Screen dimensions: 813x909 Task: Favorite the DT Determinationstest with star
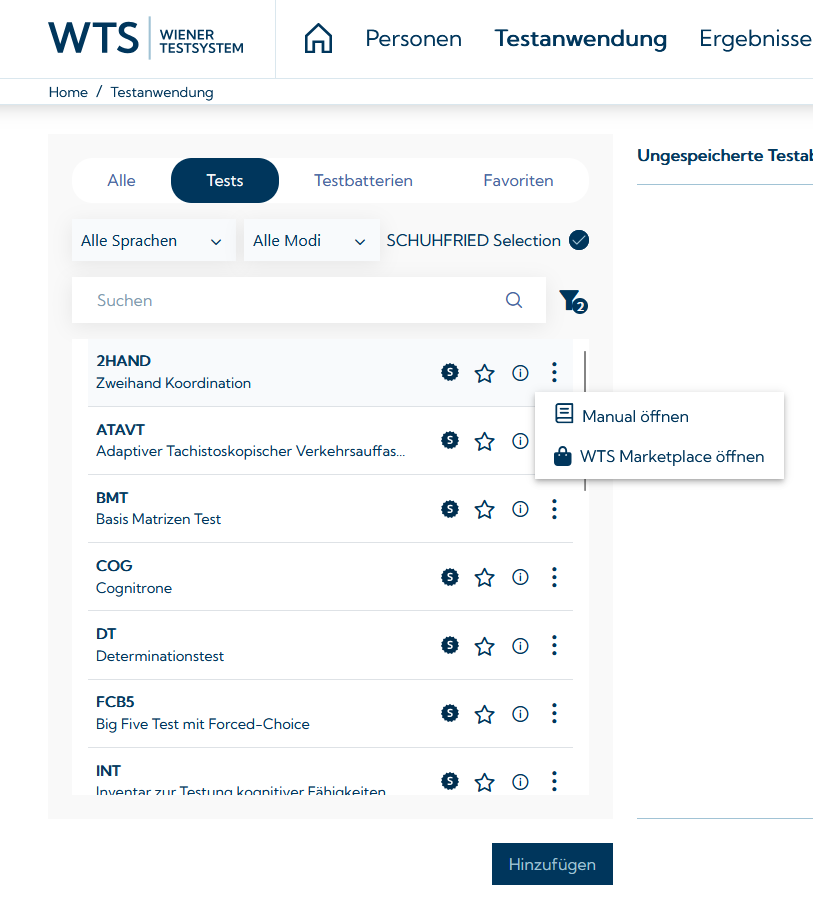click(485, 645)
